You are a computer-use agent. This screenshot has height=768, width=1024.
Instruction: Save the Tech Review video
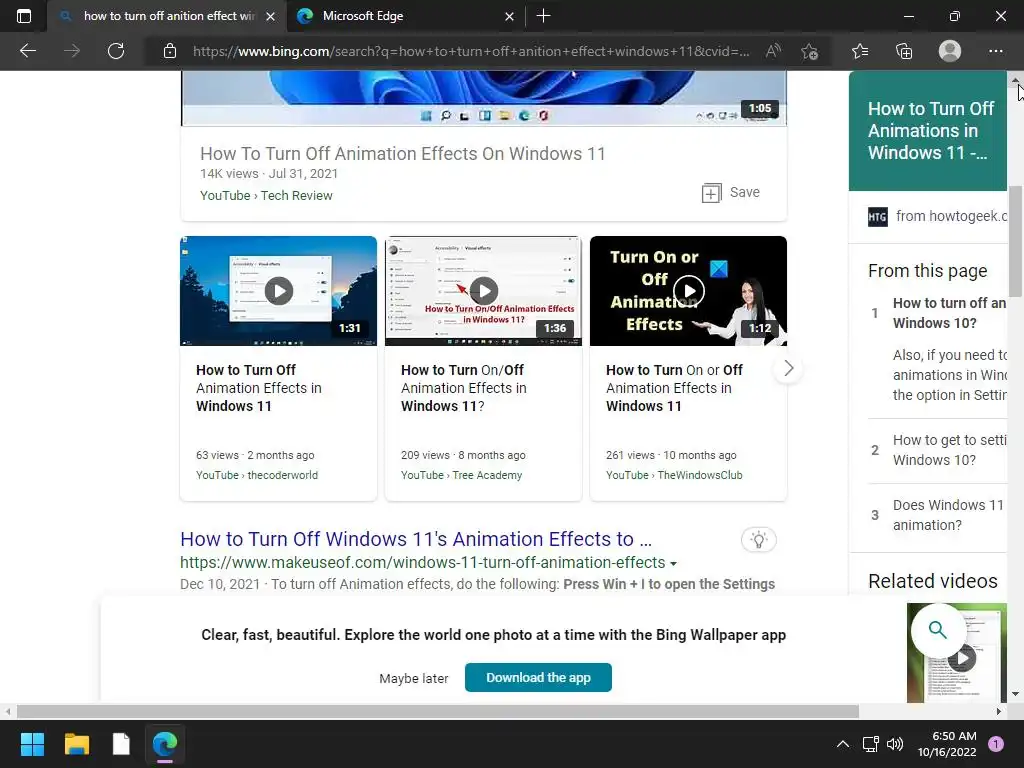(731, 193)
